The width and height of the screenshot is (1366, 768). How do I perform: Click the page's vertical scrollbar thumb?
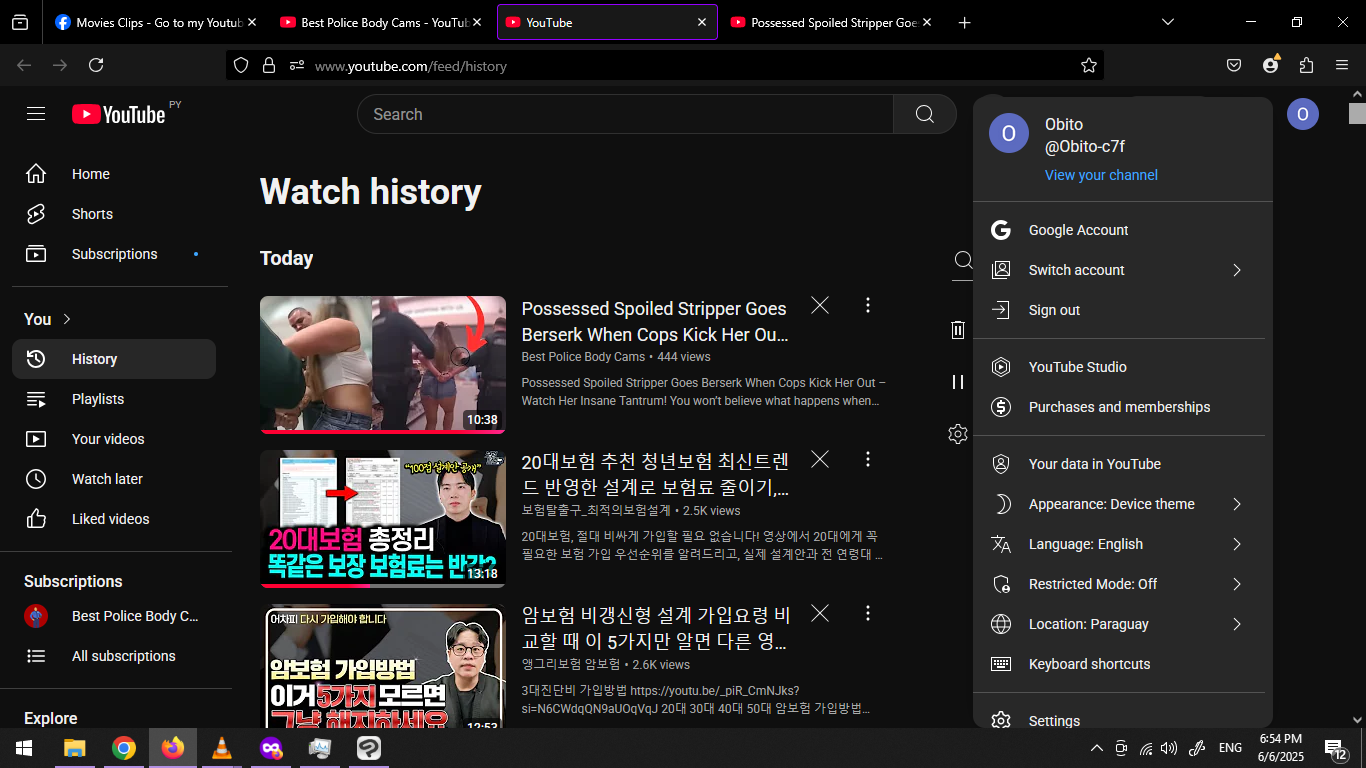(1357, 112)
